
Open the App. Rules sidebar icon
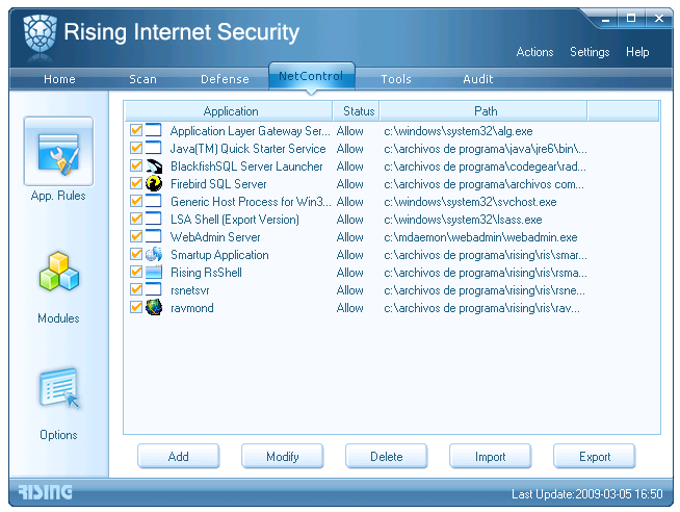[59, 152]
